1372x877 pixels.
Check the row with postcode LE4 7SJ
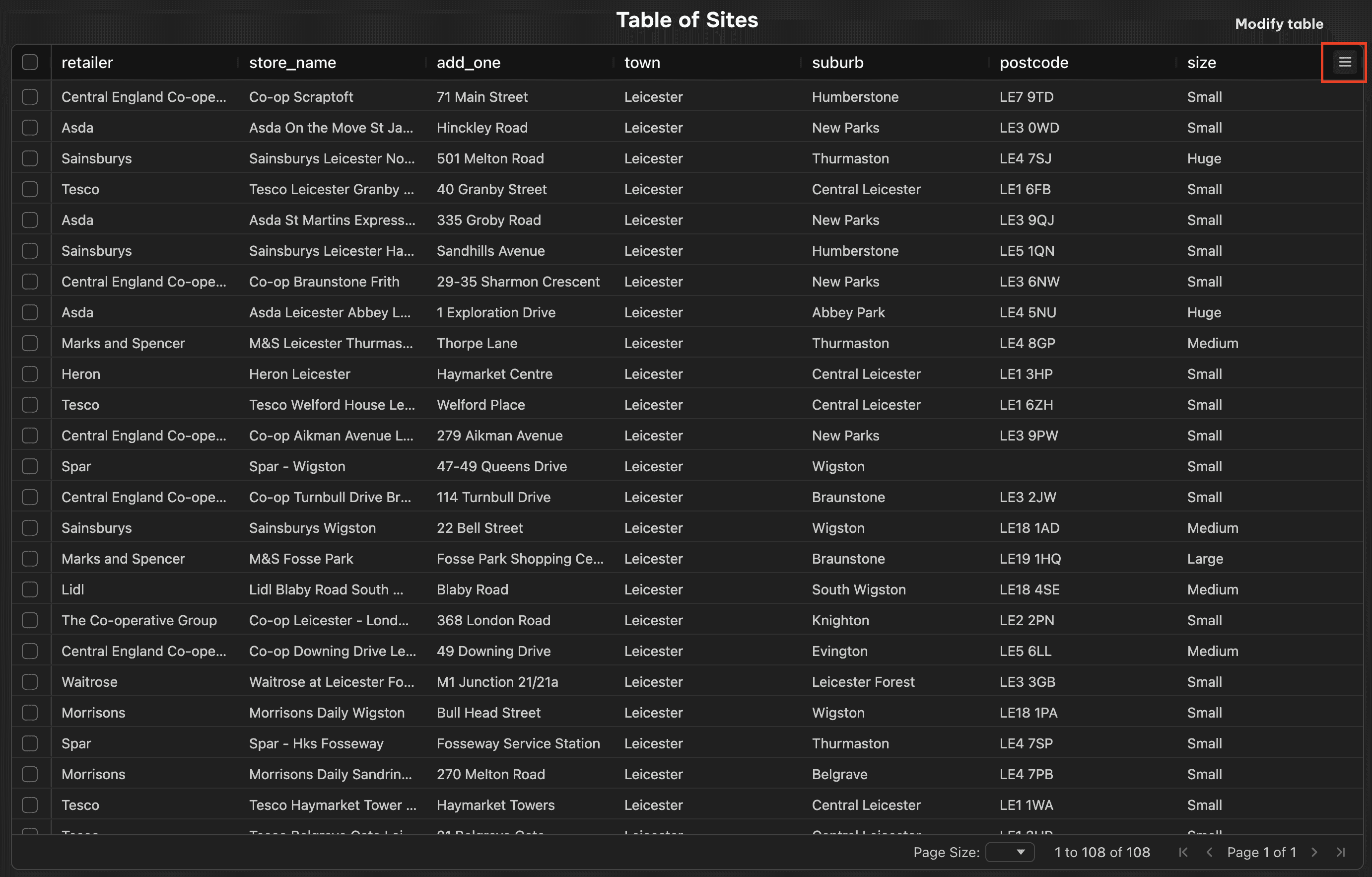(x=30, y=158)
